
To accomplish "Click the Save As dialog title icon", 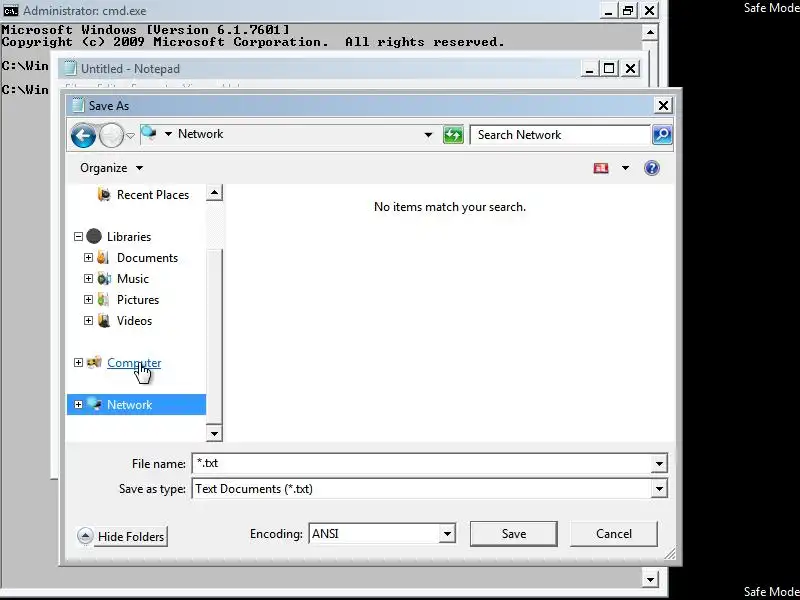I will (78, 105).
